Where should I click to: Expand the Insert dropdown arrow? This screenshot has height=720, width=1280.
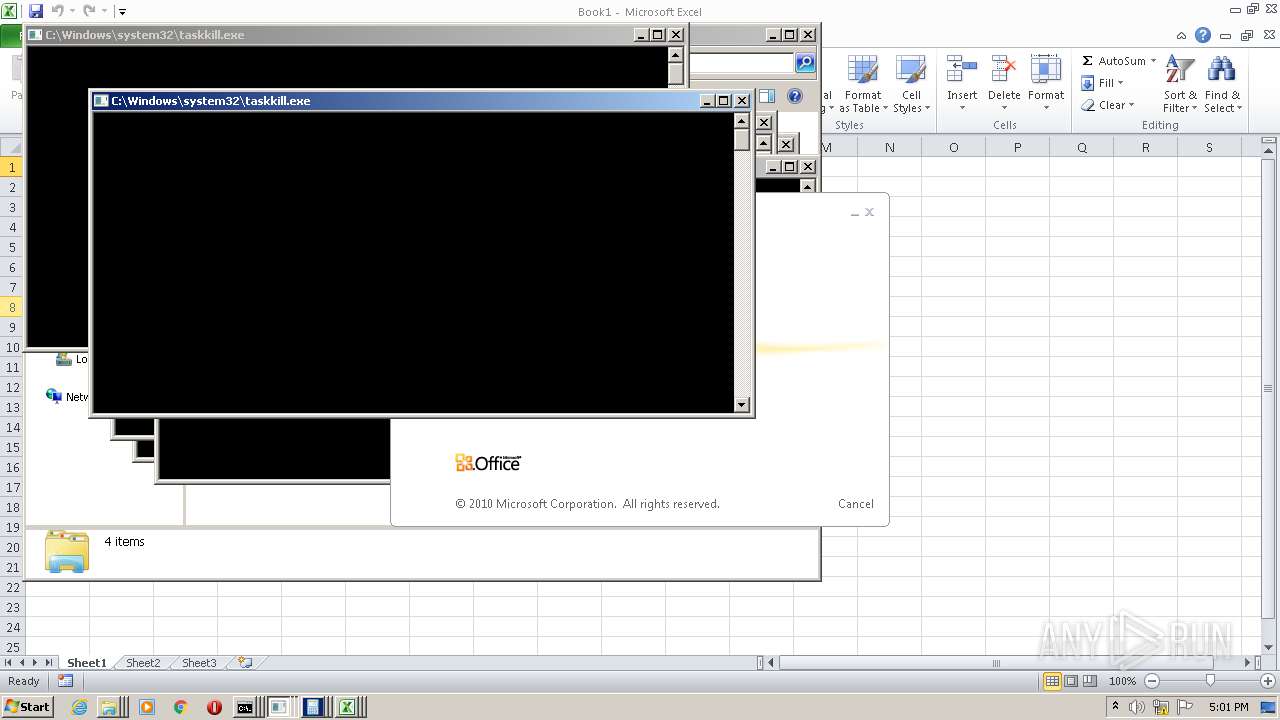[x=962, y=107]
